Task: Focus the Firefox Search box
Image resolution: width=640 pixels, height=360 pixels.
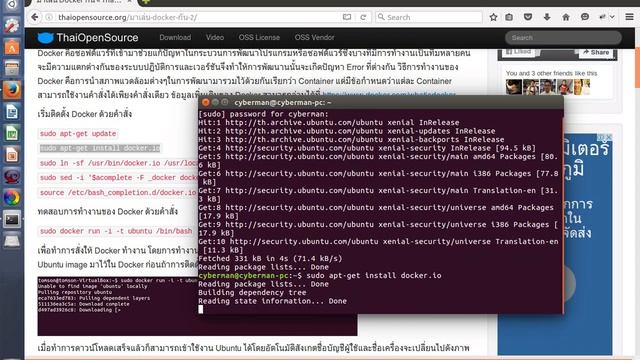Action: point(429,17)
